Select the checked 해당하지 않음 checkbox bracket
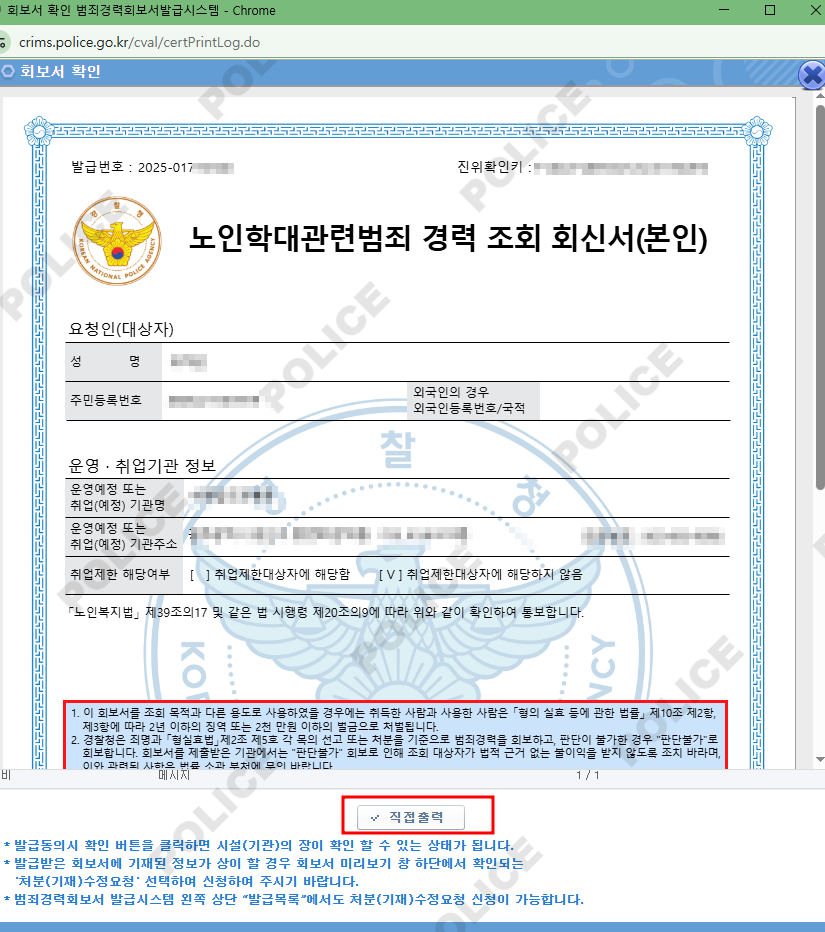 (x=391, y=575)
